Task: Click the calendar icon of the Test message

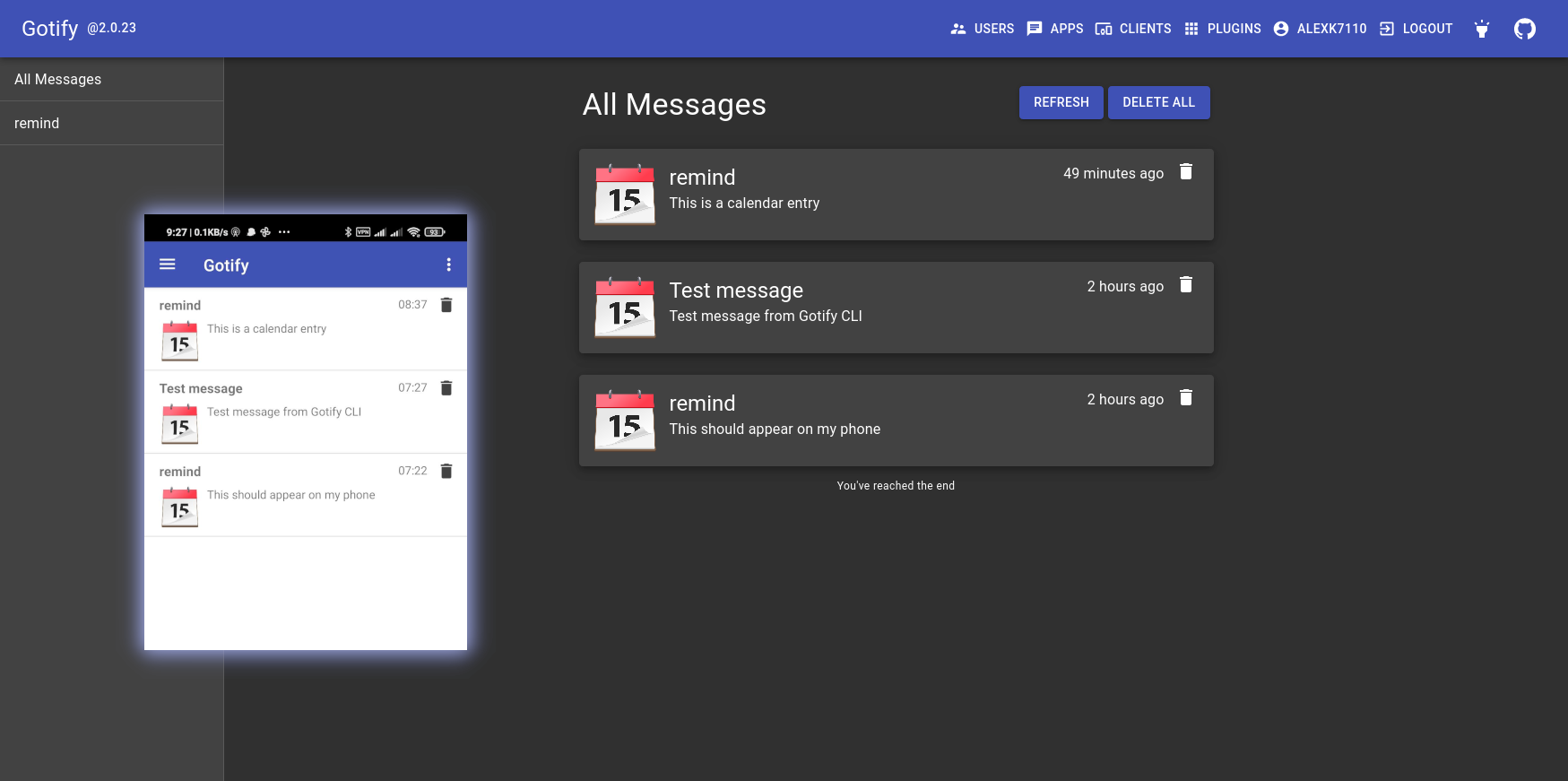Action: pyautogui.click(x=625, y=307)
